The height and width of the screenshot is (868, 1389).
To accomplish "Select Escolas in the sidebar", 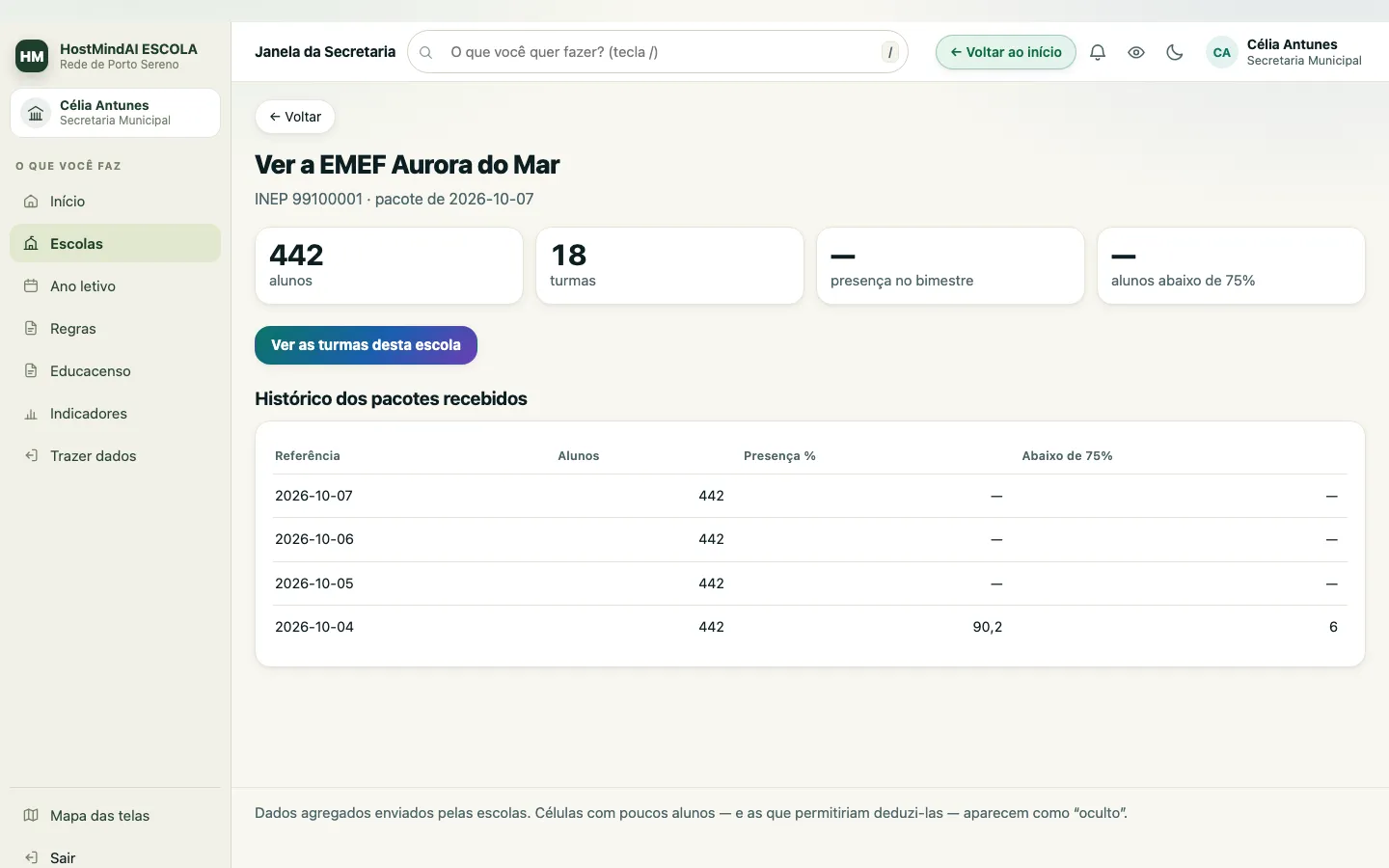I will 115,244.
